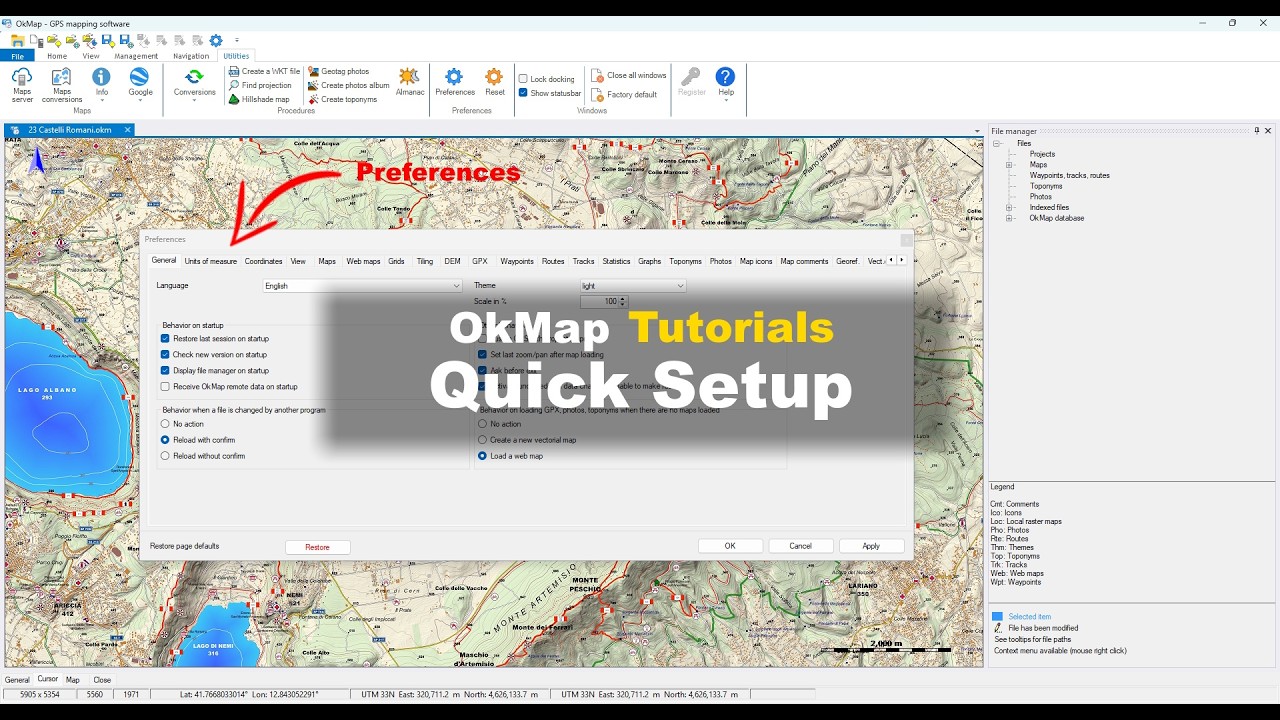This screenshot has width=1280, height=720.
Task: Select Create toponyms in Procedures
Action: (342, 100)
